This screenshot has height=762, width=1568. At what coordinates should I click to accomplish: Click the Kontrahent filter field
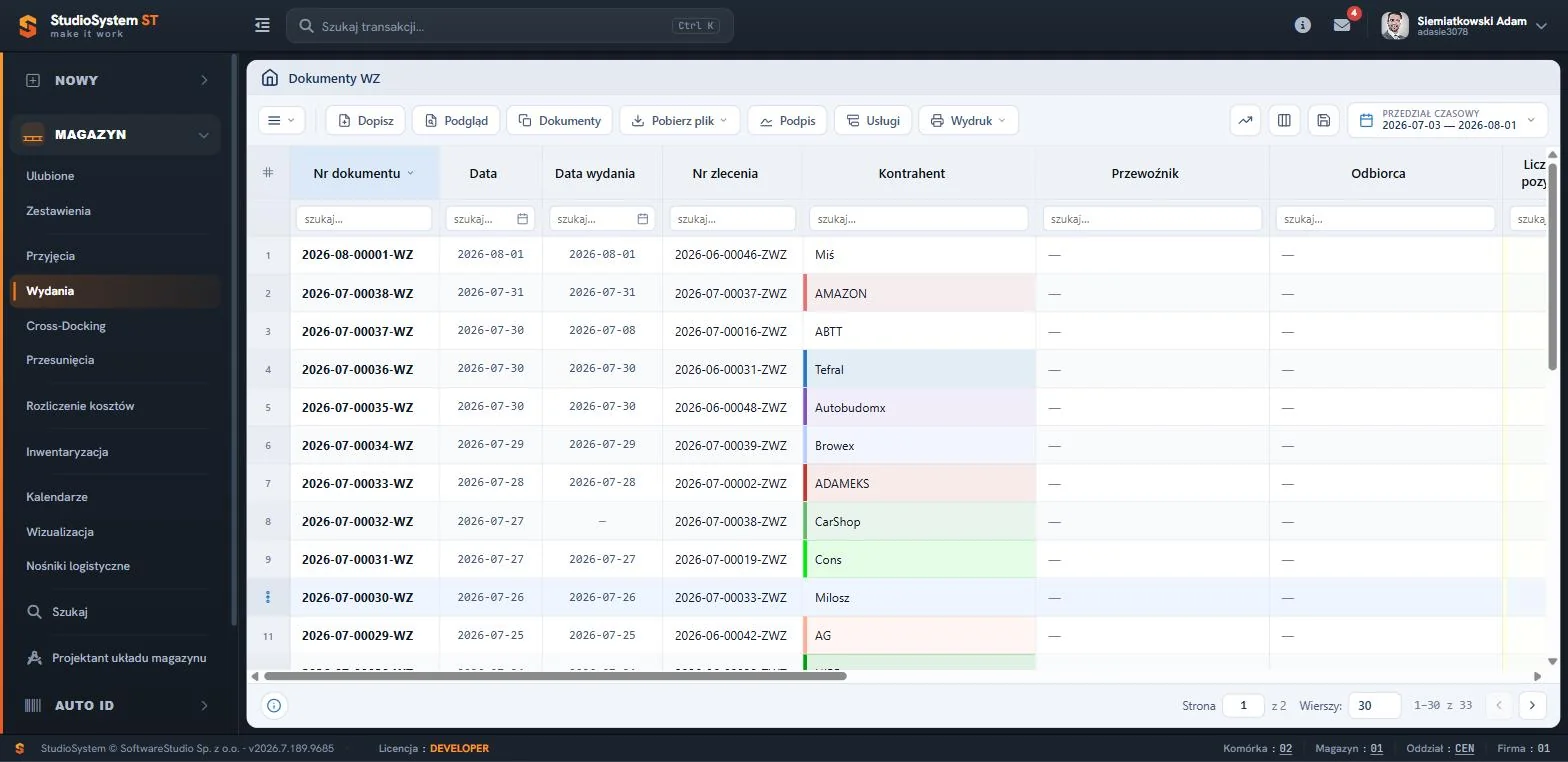918,218
